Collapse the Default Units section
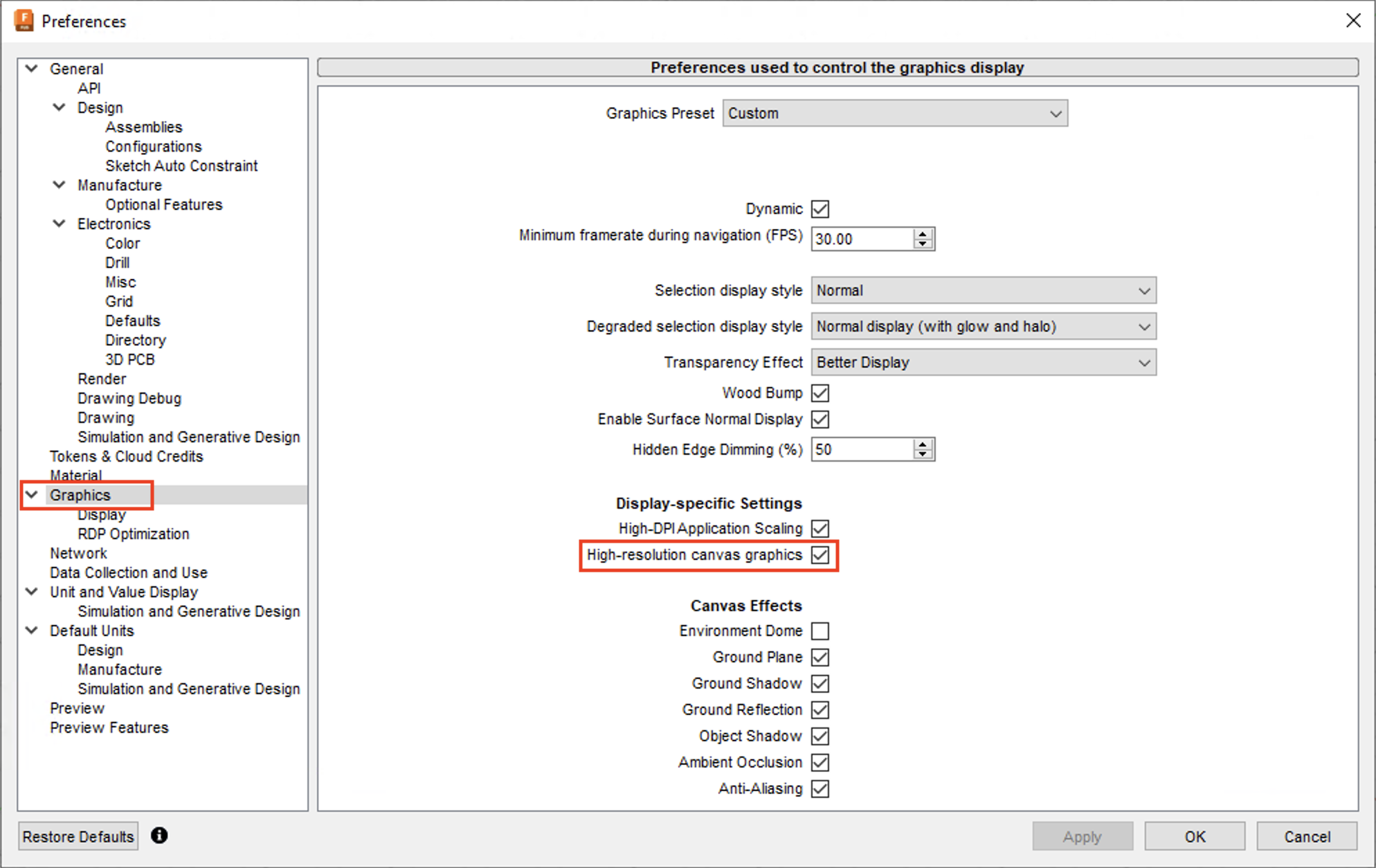Image resolution: width=1376 pixels, height=868 pixels. point(31,631)
